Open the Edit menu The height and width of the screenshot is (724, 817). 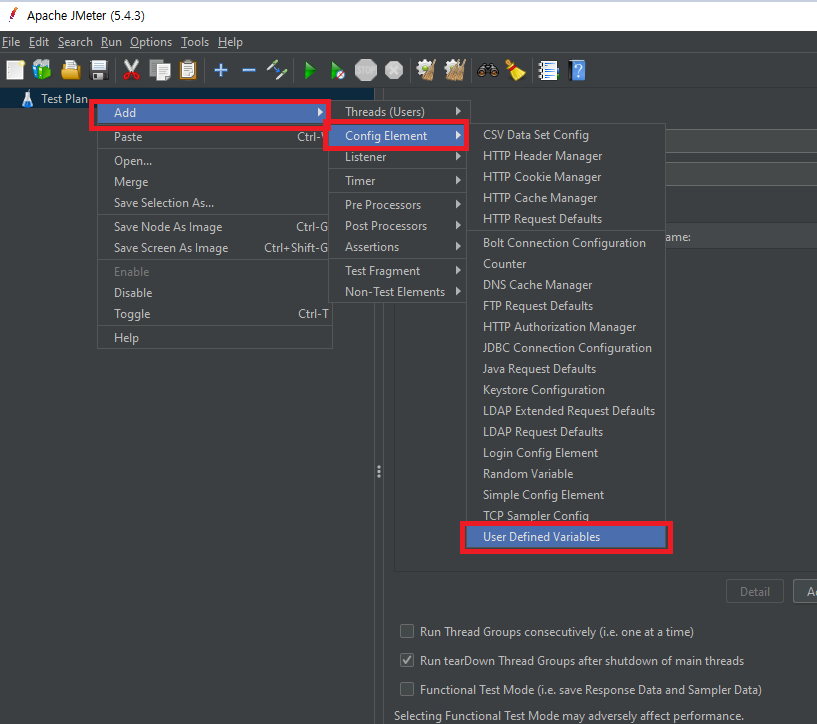[39, 42]
